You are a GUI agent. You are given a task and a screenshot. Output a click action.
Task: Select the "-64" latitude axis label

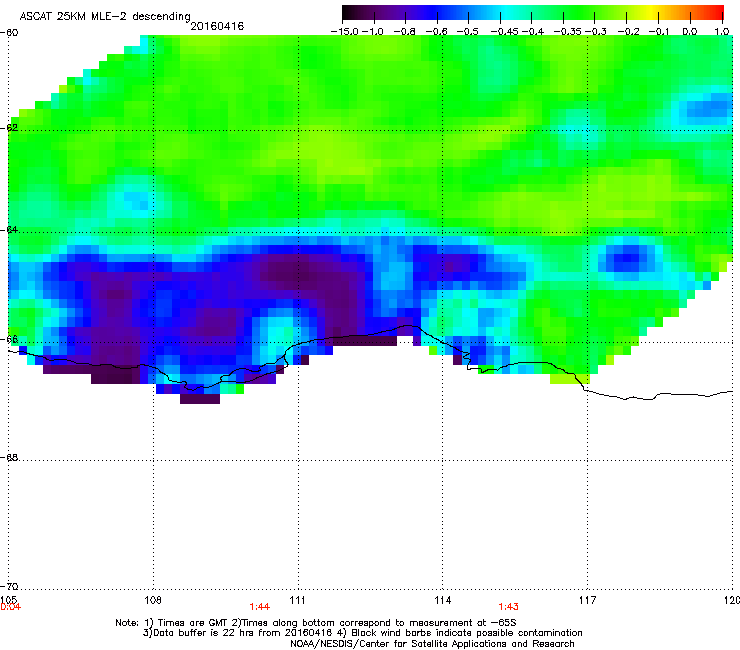[x=9, y=229]
